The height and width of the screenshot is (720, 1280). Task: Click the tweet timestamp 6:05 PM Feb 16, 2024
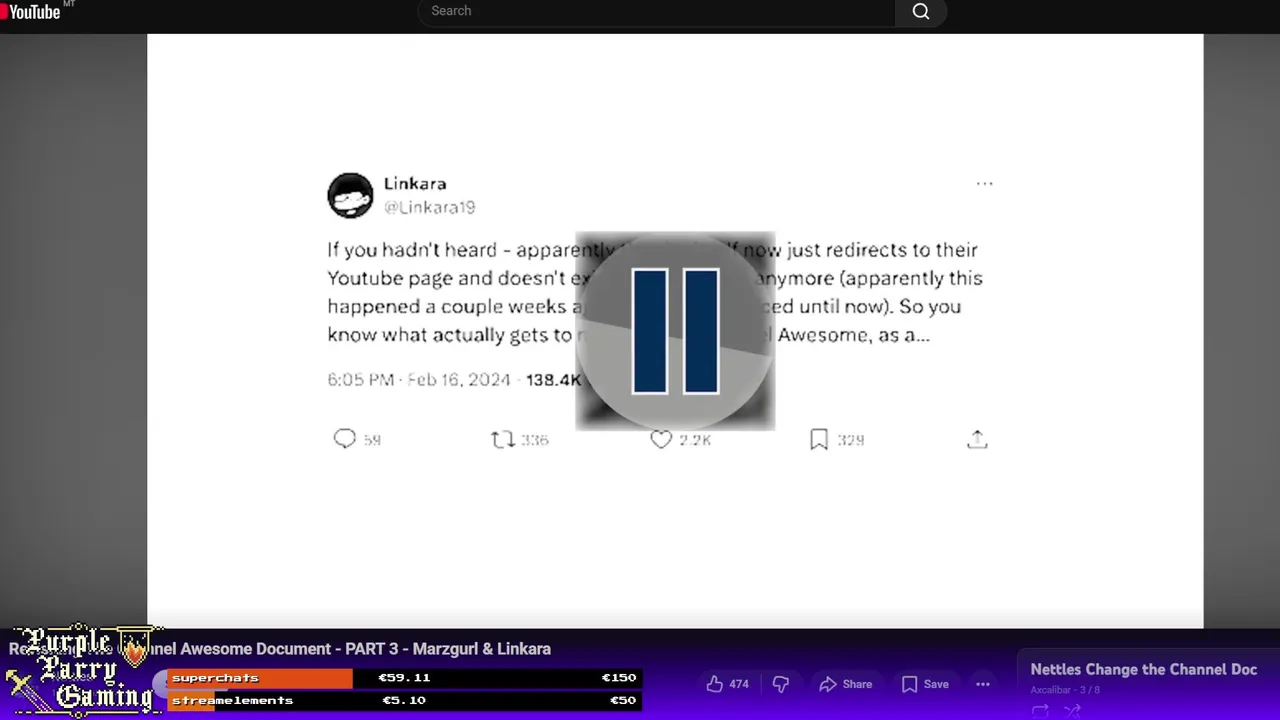[x=419, y=380]
